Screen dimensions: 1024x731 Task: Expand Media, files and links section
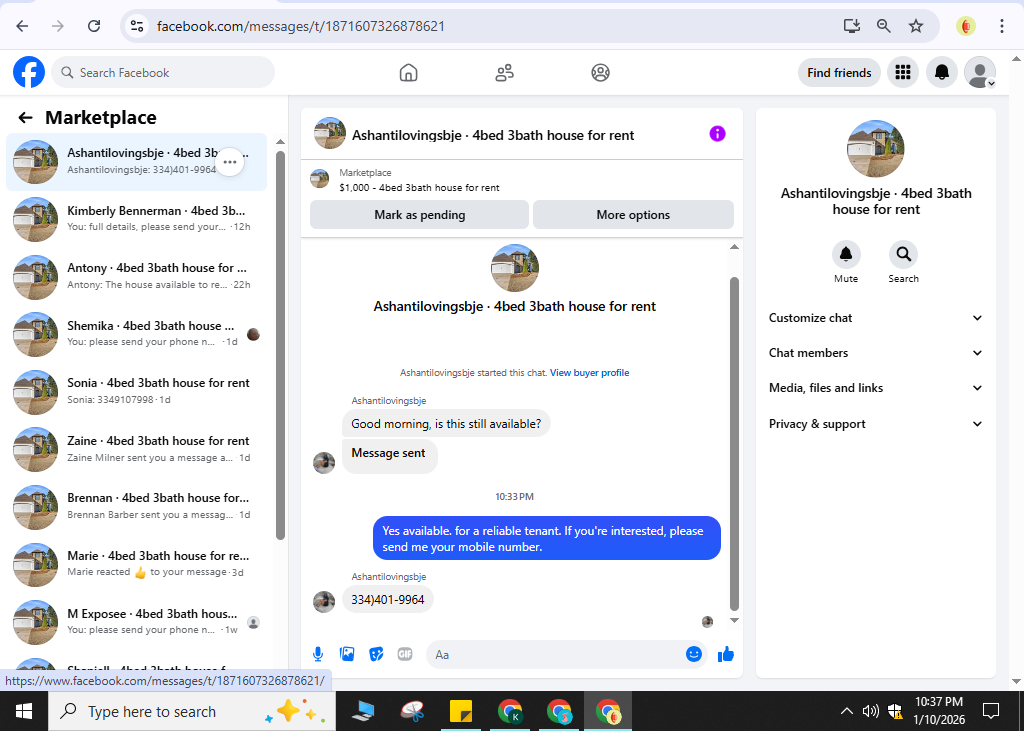[876, 388]
